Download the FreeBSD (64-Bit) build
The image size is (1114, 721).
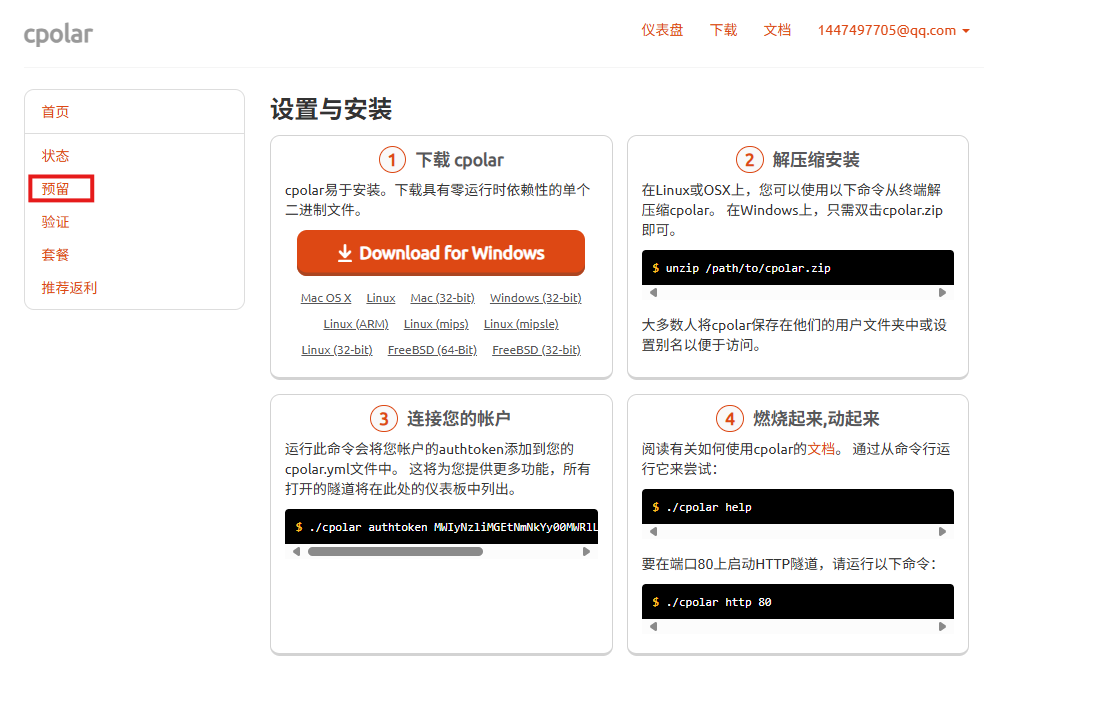coord(432,349)
